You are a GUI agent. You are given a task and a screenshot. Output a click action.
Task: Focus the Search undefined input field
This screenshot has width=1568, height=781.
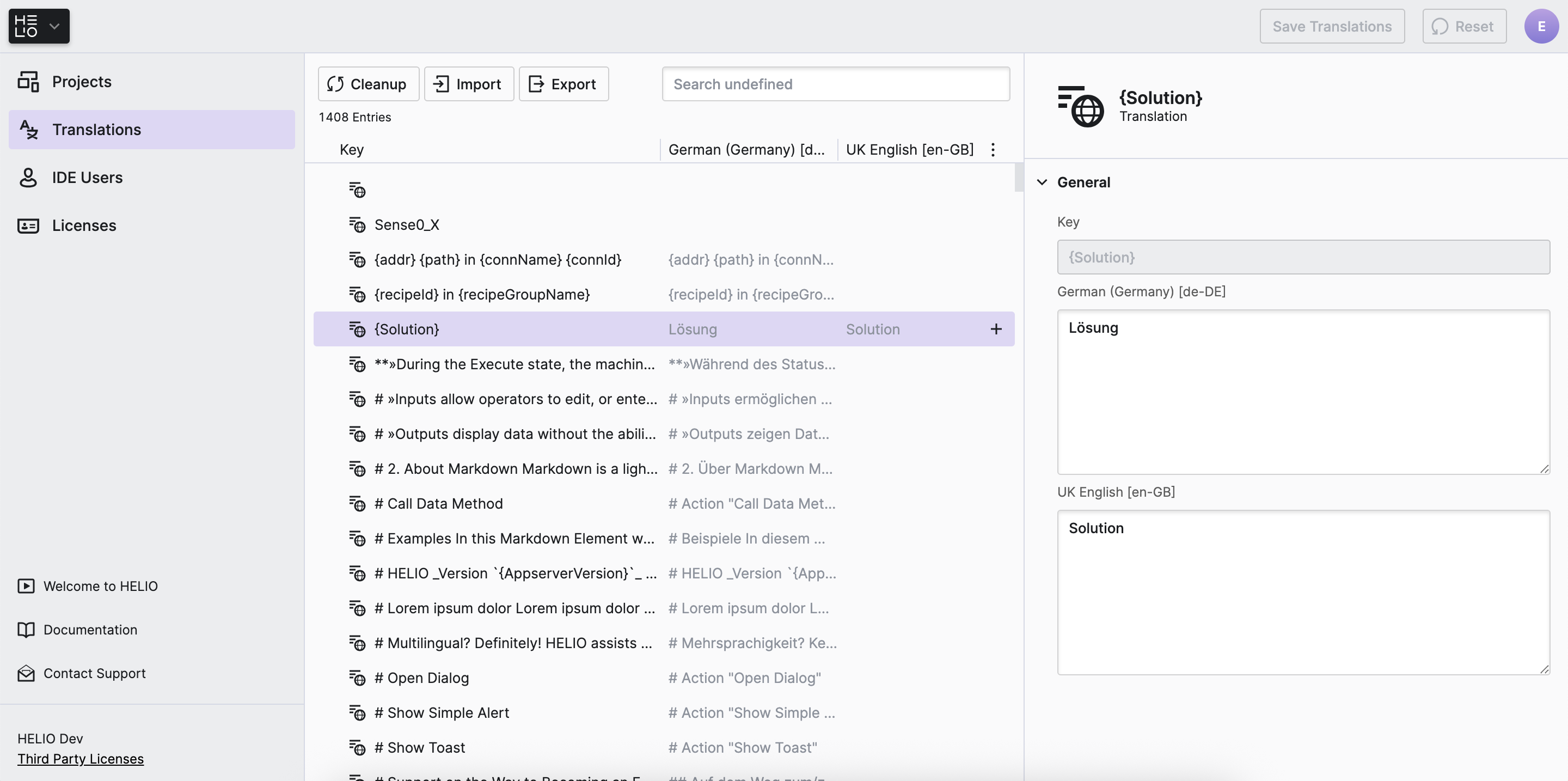pos(836,84)
